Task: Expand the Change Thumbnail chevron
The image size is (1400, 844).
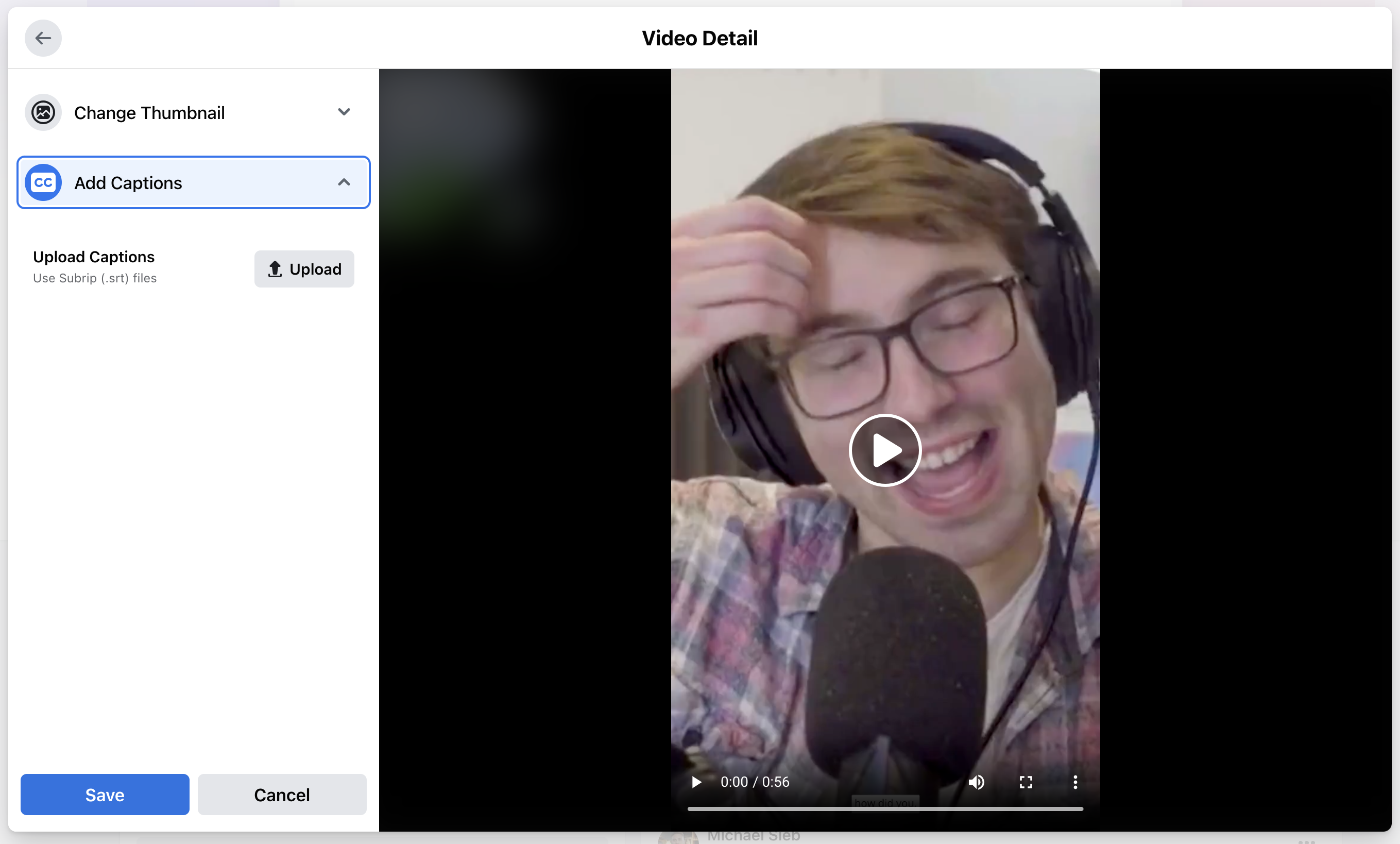Action: point(344,112)
